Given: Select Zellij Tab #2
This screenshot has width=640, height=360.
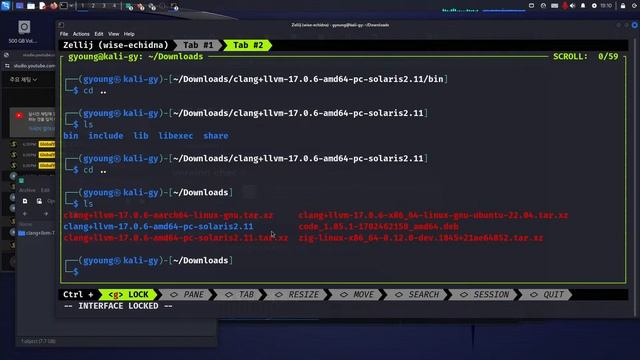Looking at the screenshot, I should [248, 45].
